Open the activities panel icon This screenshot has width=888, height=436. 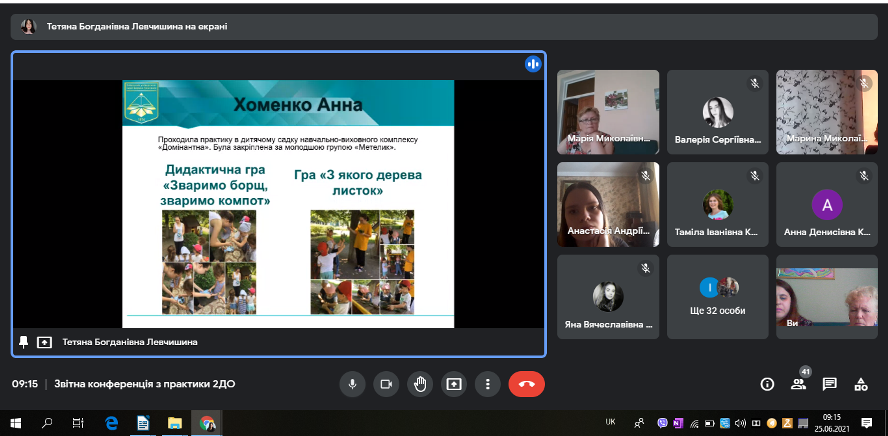point(860,384)
